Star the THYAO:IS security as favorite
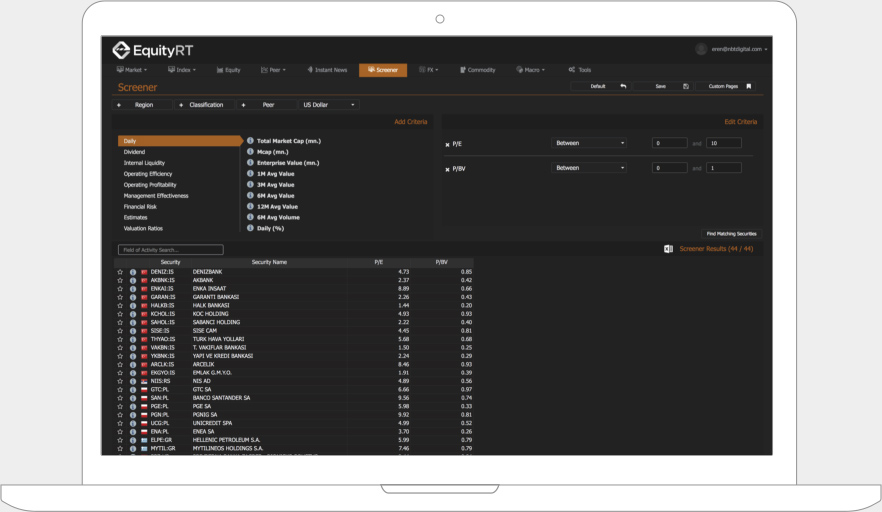The height and width of the screenshot is (512, 882). 120,339
